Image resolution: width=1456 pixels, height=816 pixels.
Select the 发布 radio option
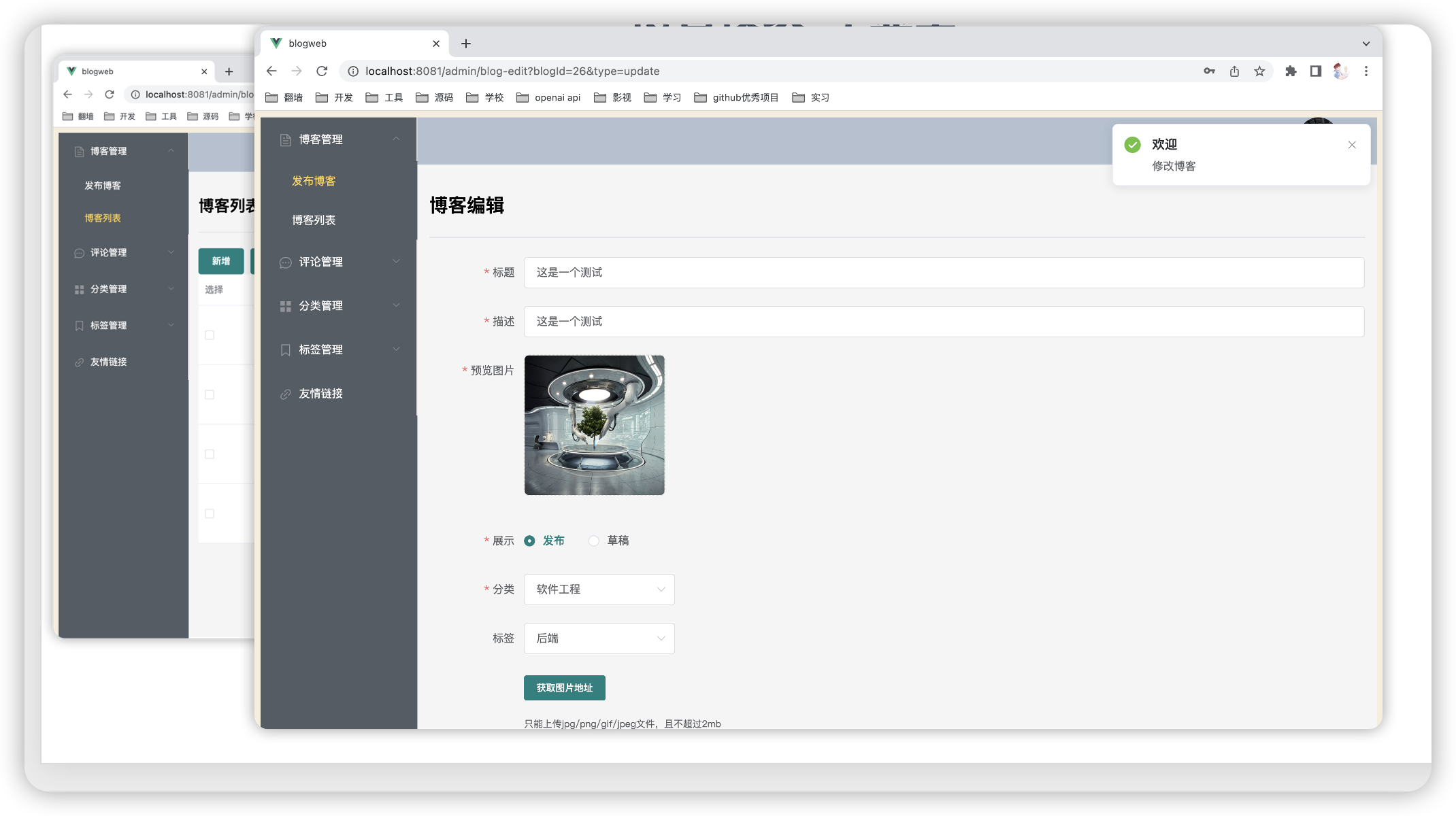tap(529, 541)
